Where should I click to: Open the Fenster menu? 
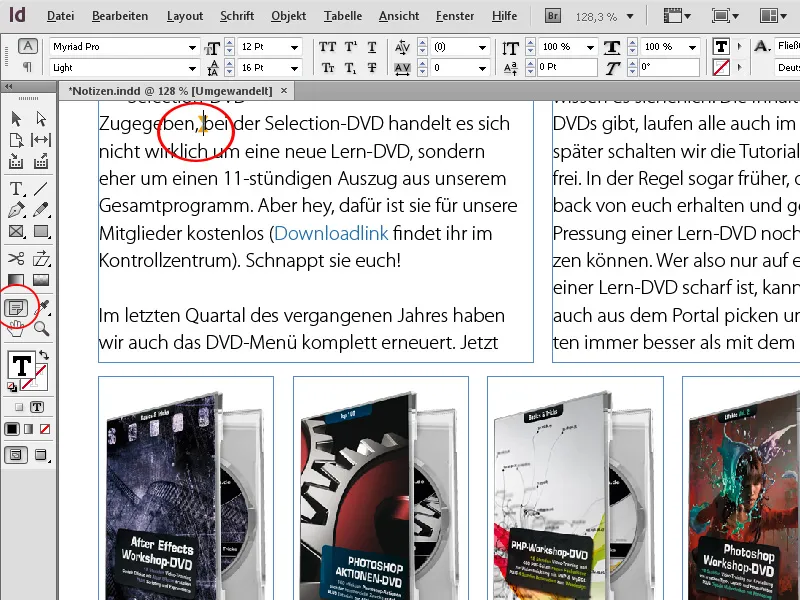[x=455, y=16]
